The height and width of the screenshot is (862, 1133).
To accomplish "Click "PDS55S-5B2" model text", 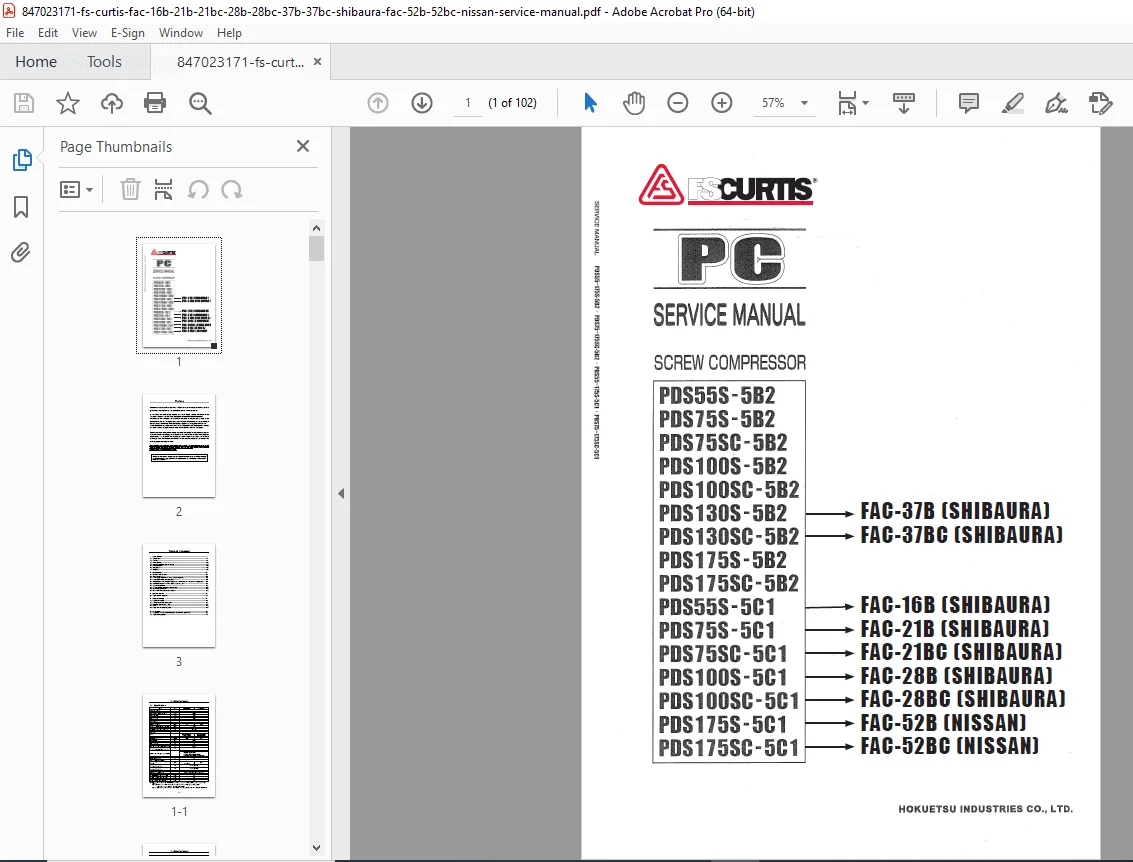I will pyautogui.click(x=717, y=395).
